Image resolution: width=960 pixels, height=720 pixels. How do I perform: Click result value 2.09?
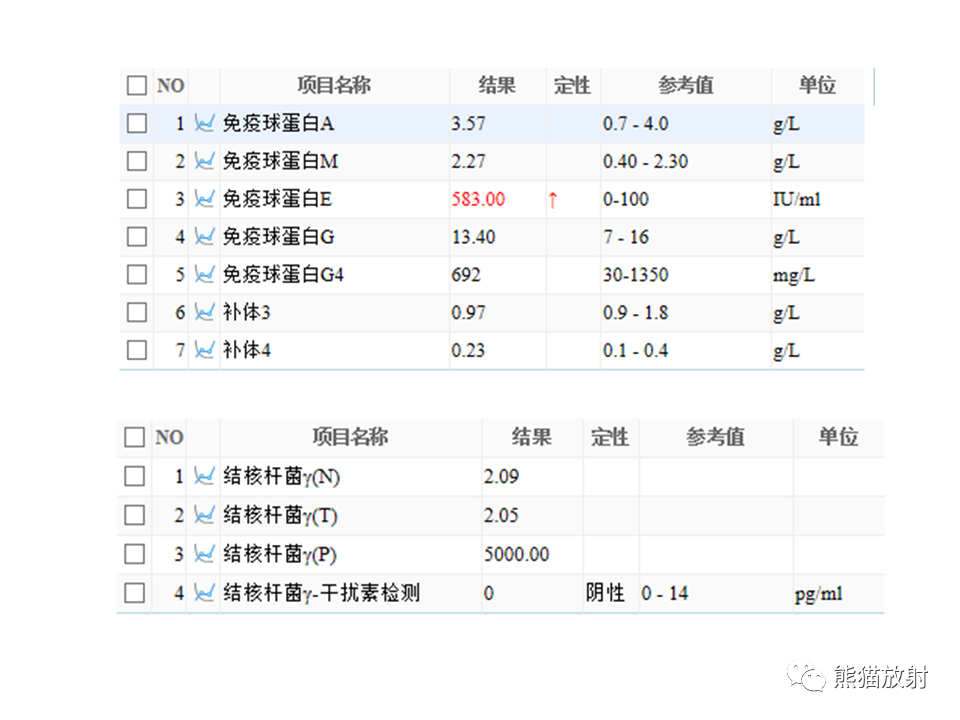501,476
